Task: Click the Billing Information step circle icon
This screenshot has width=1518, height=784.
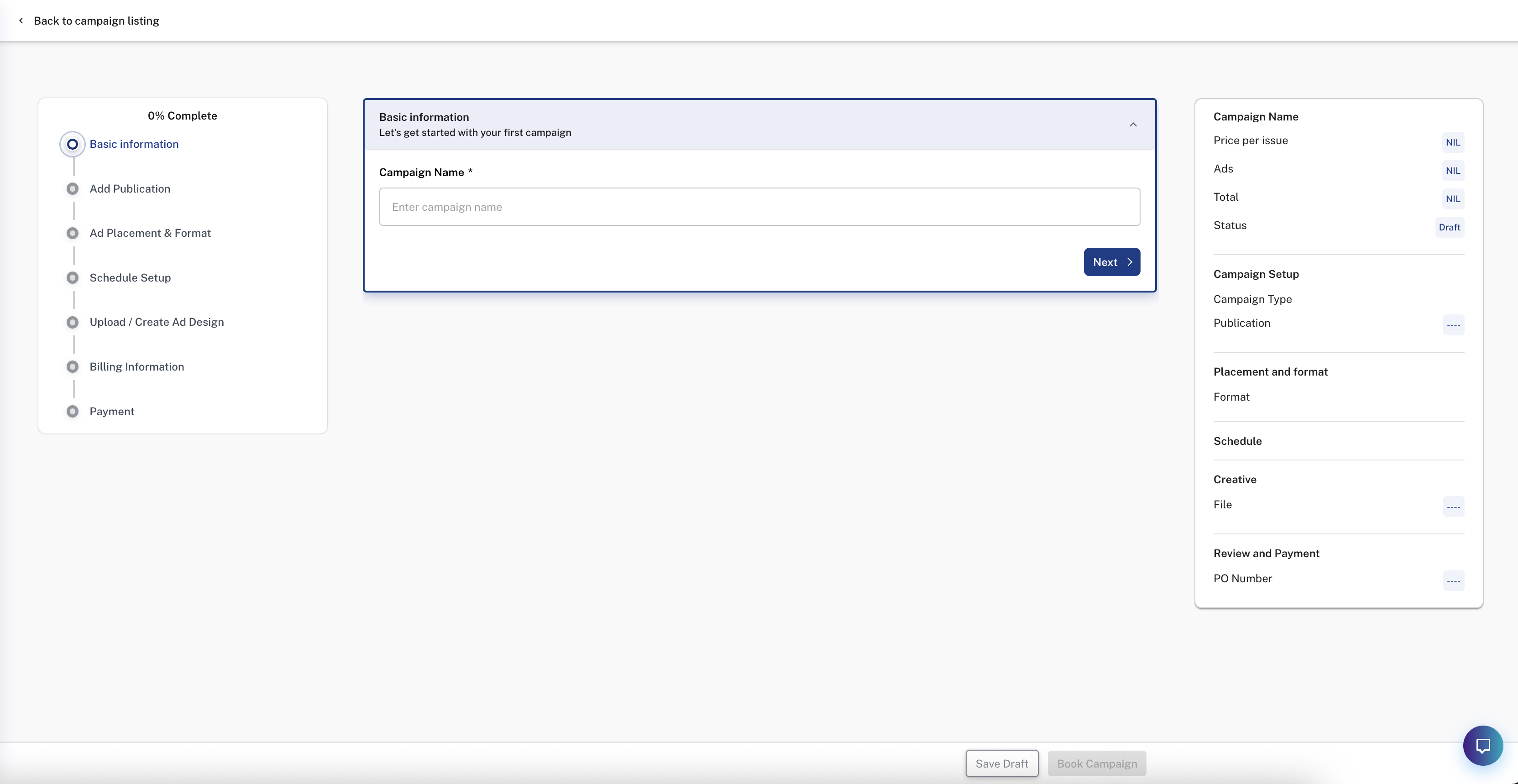Action: [73, 367]
